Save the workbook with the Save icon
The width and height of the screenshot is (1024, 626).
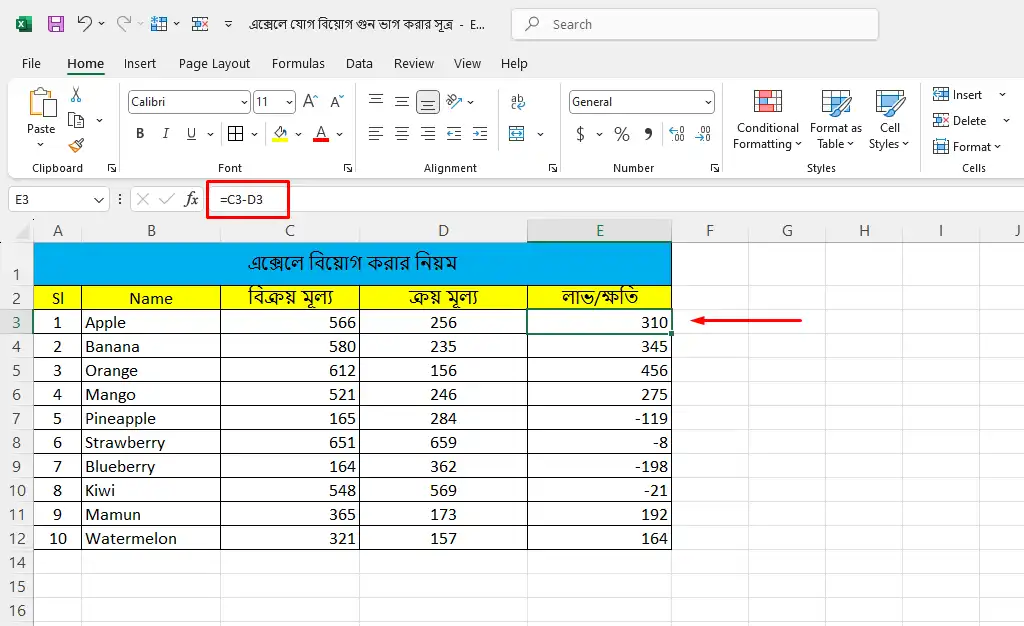click(x=56, y=24)
